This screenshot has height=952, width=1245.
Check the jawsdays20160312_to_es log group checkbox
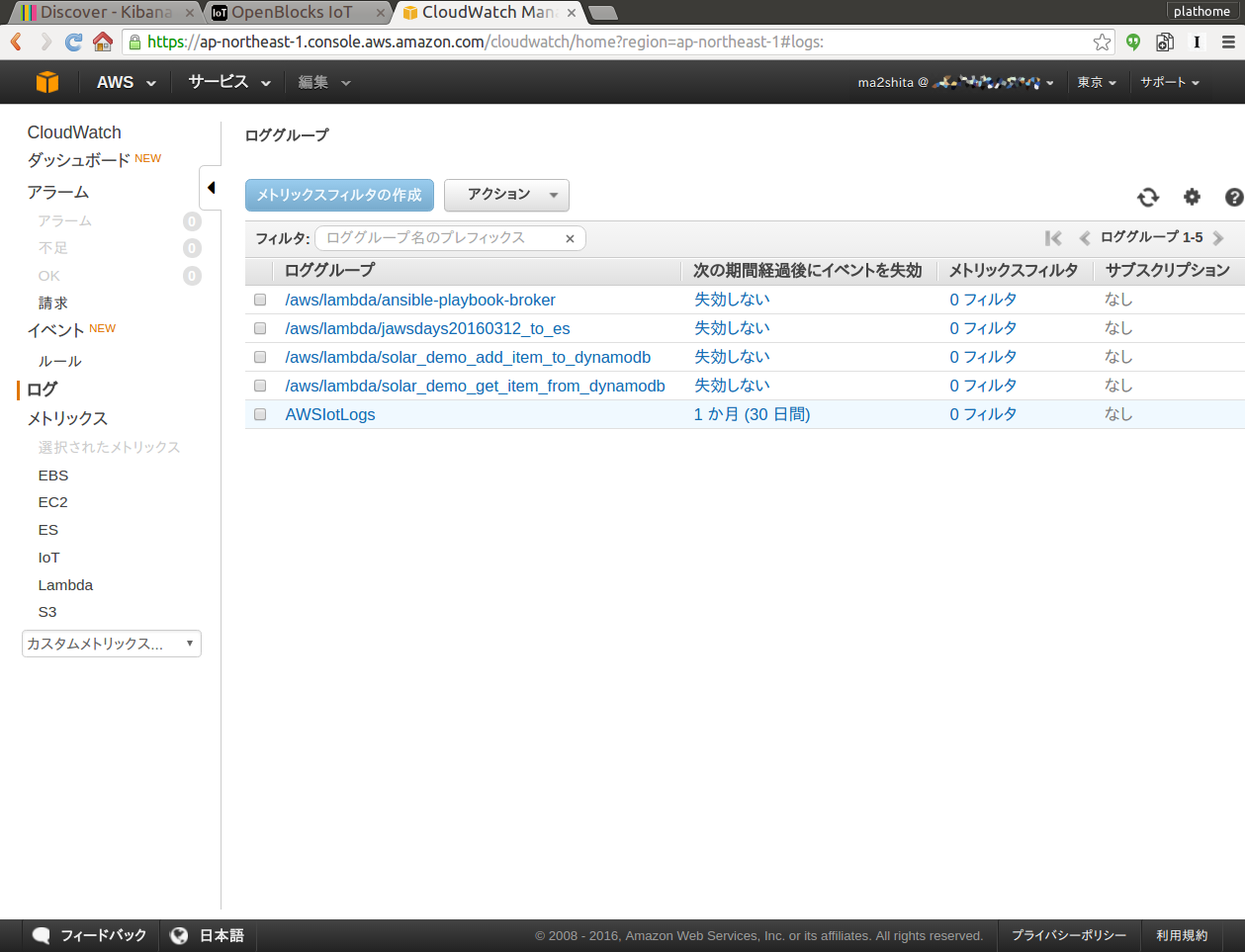(260, 328)
